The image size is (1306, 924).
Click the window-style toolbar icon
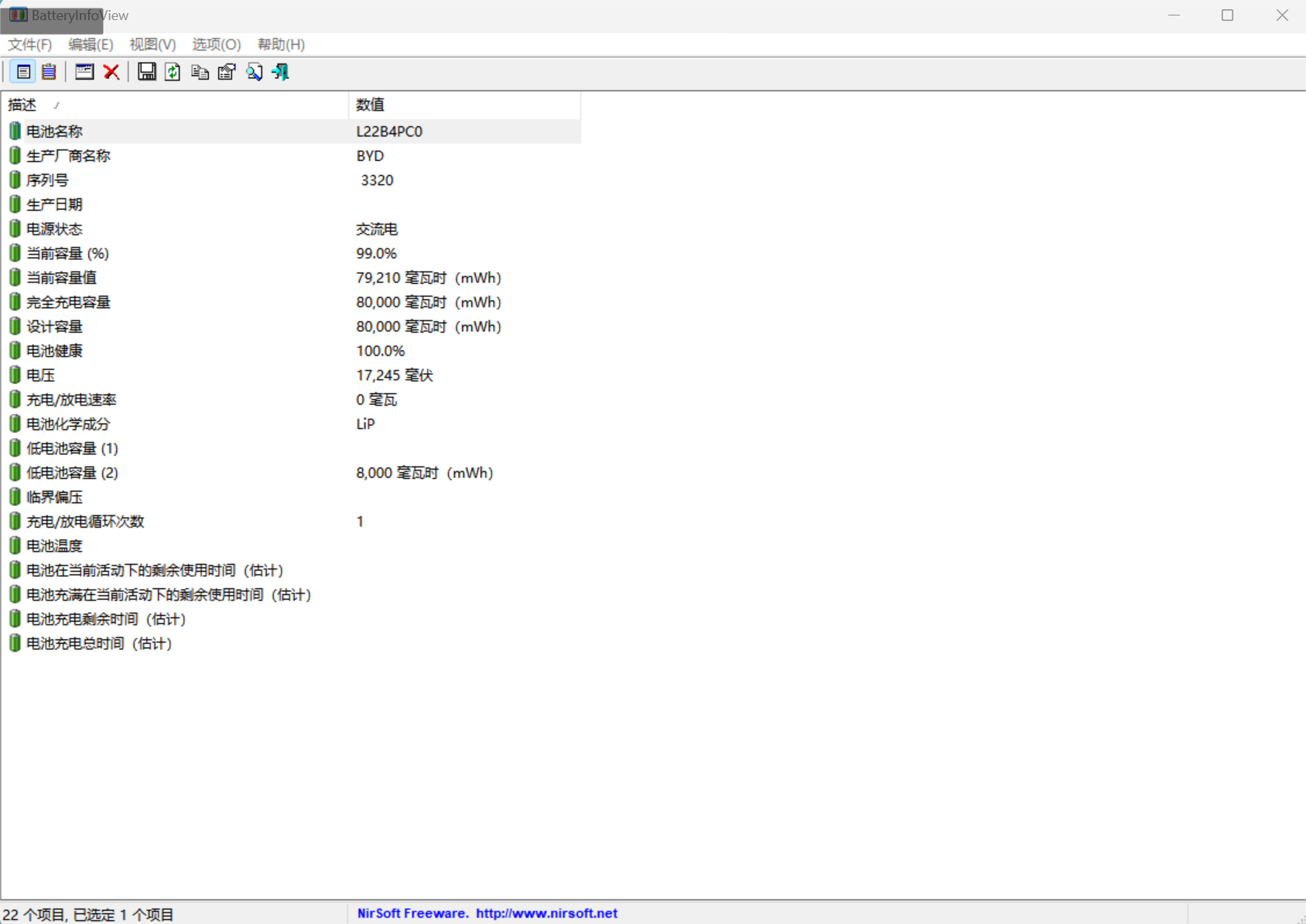pos(84,72)
